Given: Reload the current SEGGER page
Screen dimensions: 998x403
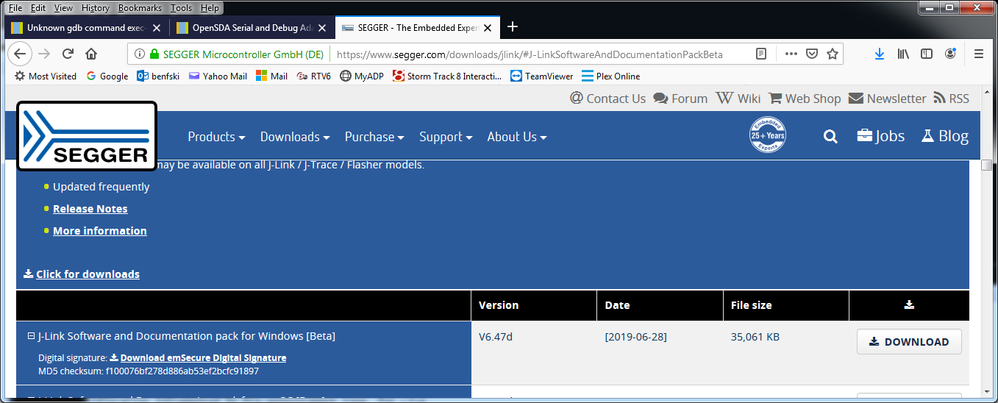Looking at the screenshot, I should point(67,53).
